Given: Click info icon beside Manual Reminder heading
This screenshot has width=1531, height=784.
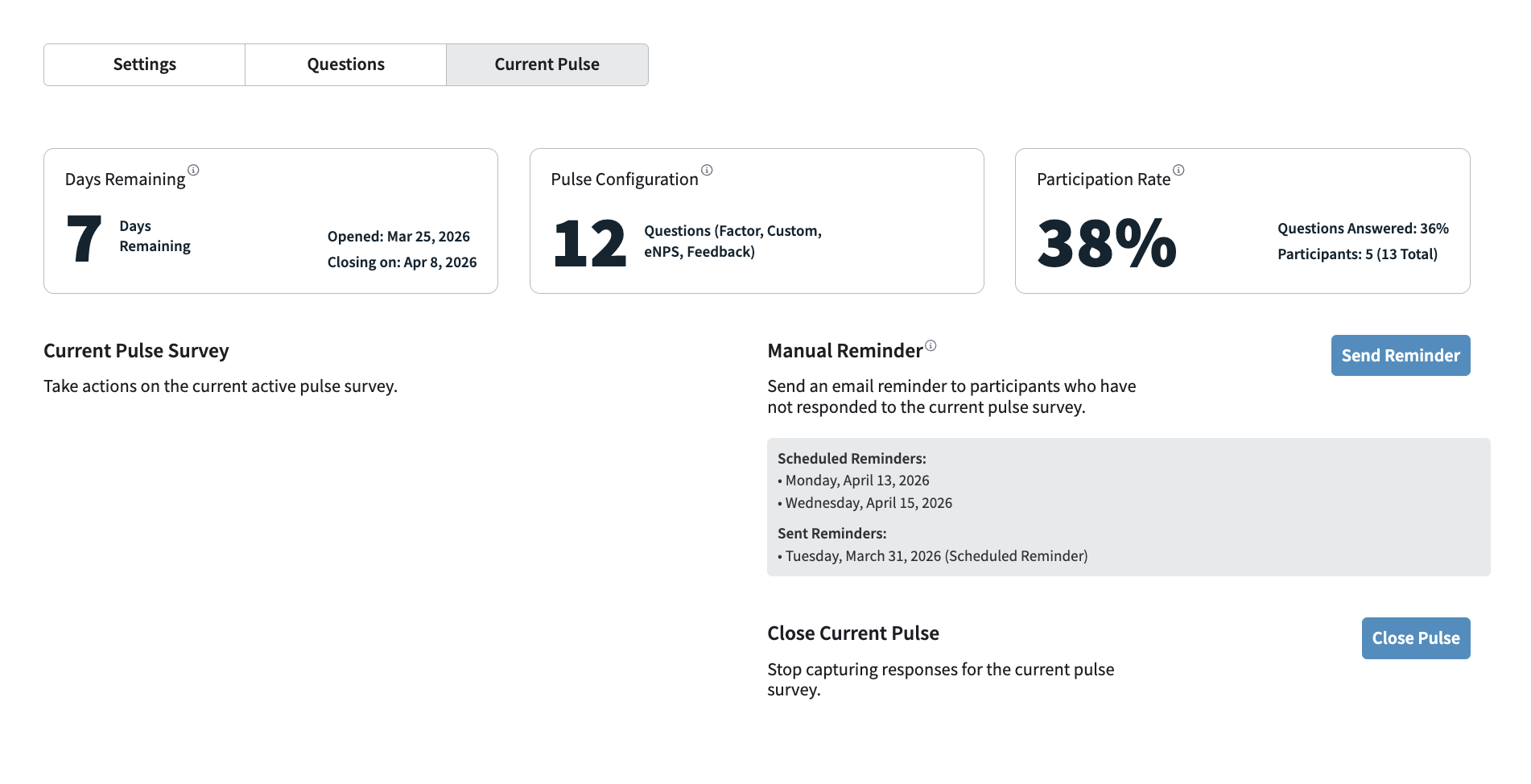Looking at the screenshot, I should tap(931, 345).
